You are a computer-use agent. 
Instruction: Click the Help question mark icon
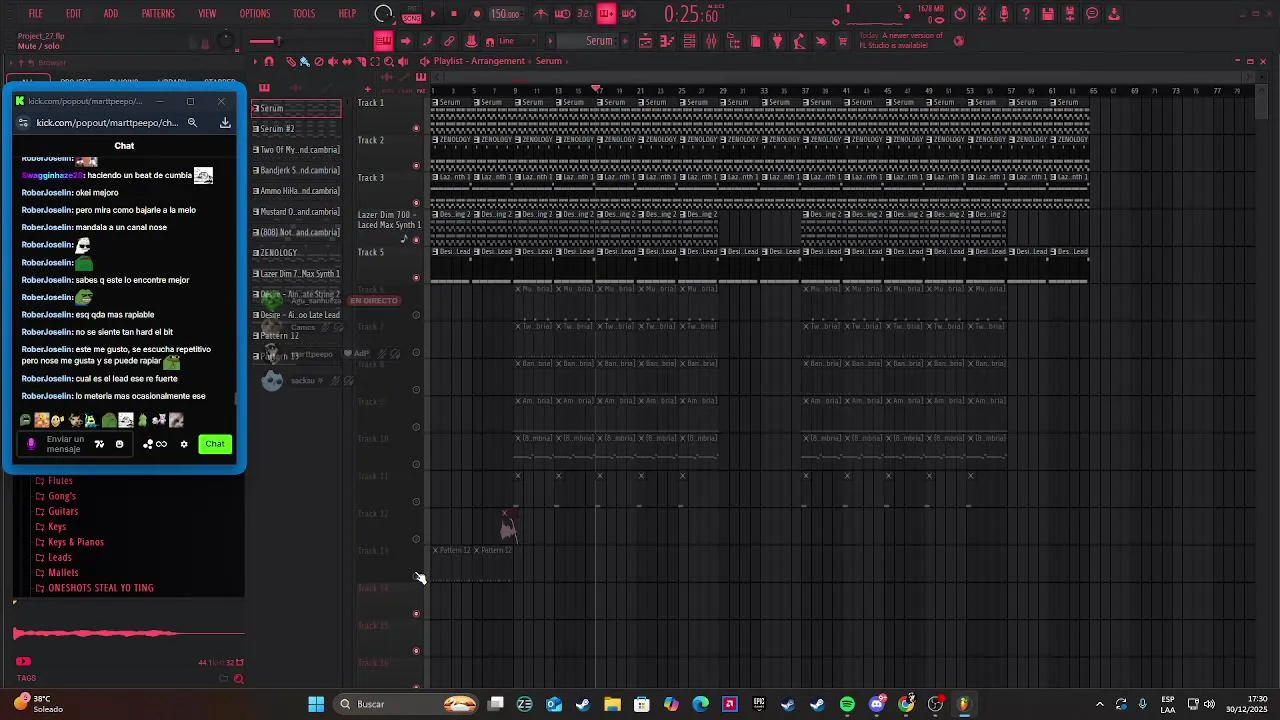[x=1026, y=14]
